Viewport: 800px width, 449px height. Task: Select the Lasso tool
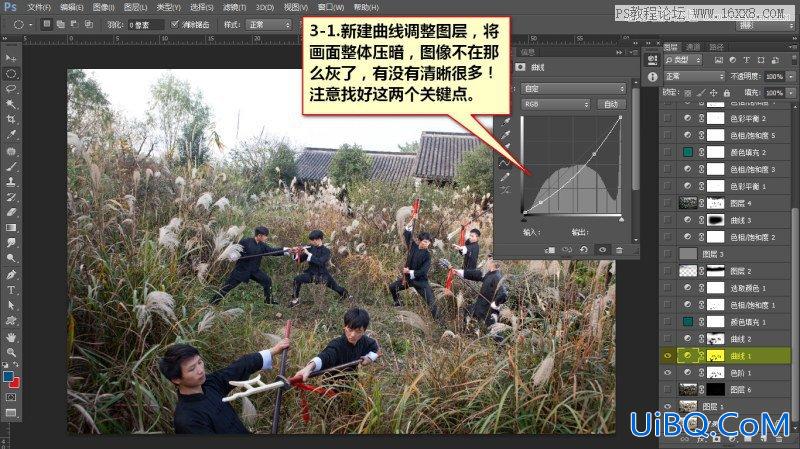(11, 89)
